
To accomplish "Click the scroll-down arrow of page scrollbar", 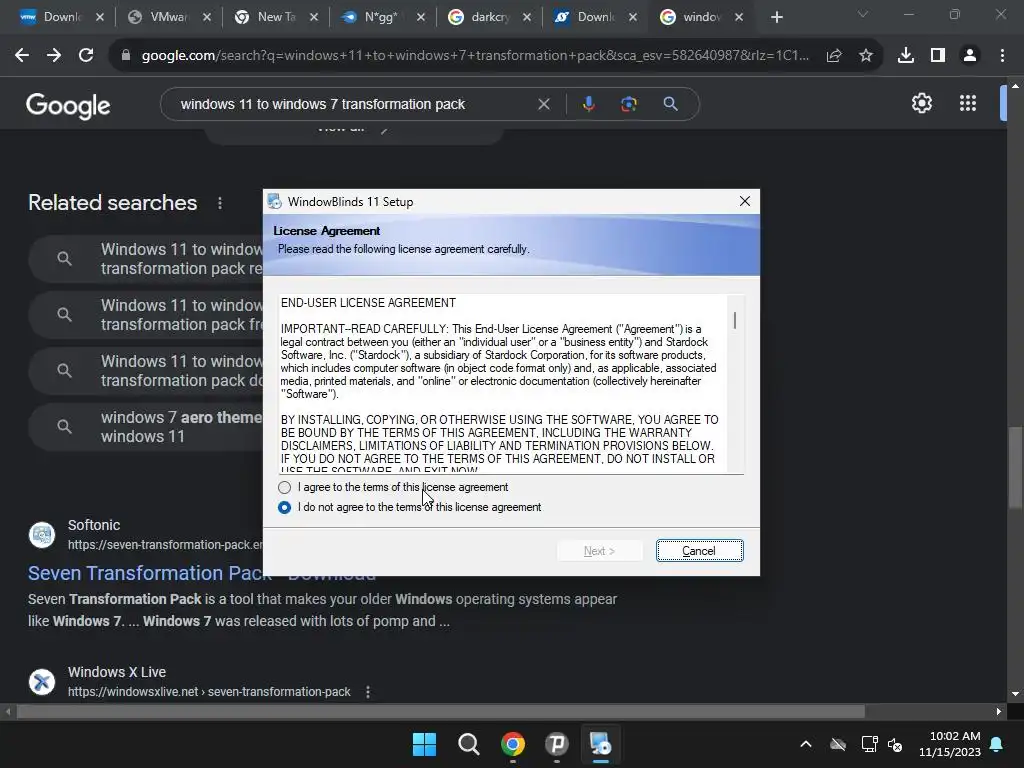I will coord(1015,694).
